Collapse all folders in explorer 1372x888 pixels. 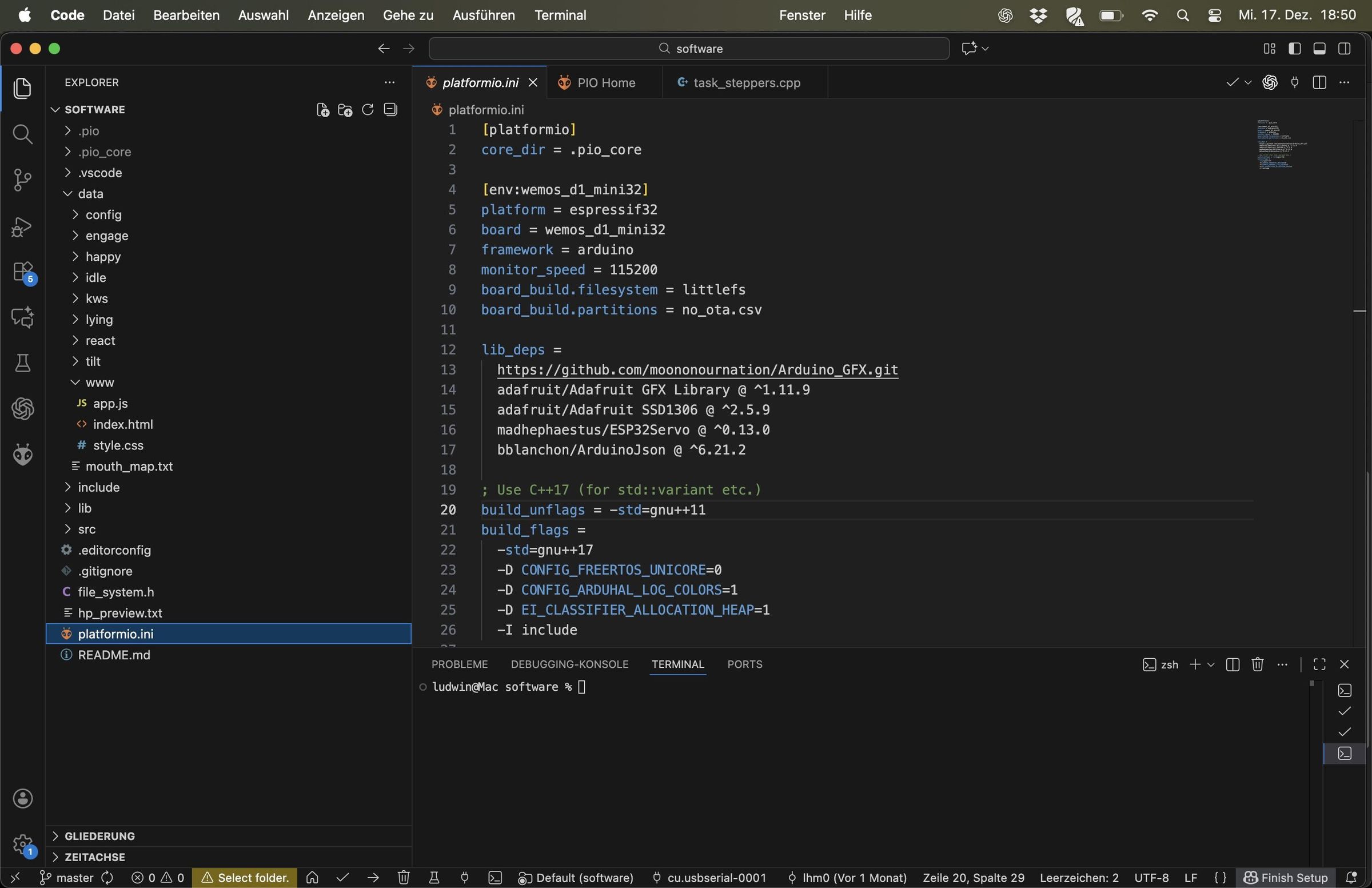tap(390, 110)
